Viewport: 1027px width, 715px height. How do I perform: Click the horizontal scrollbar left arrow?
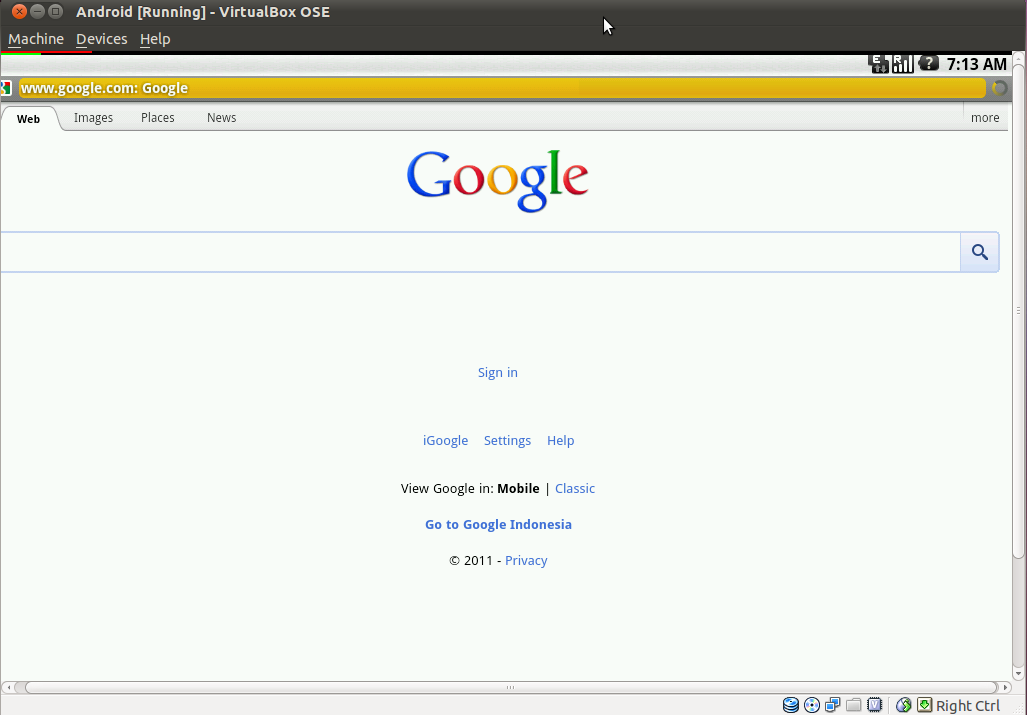click(7, 687)
